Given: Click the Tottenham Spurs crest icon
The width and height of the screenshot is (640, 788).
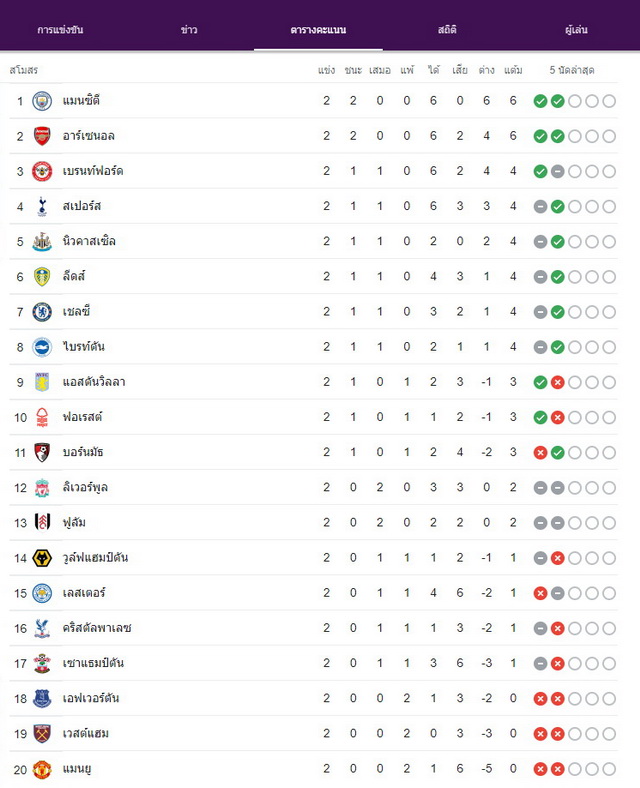Looking at the screenshot, I should (42, 207).
